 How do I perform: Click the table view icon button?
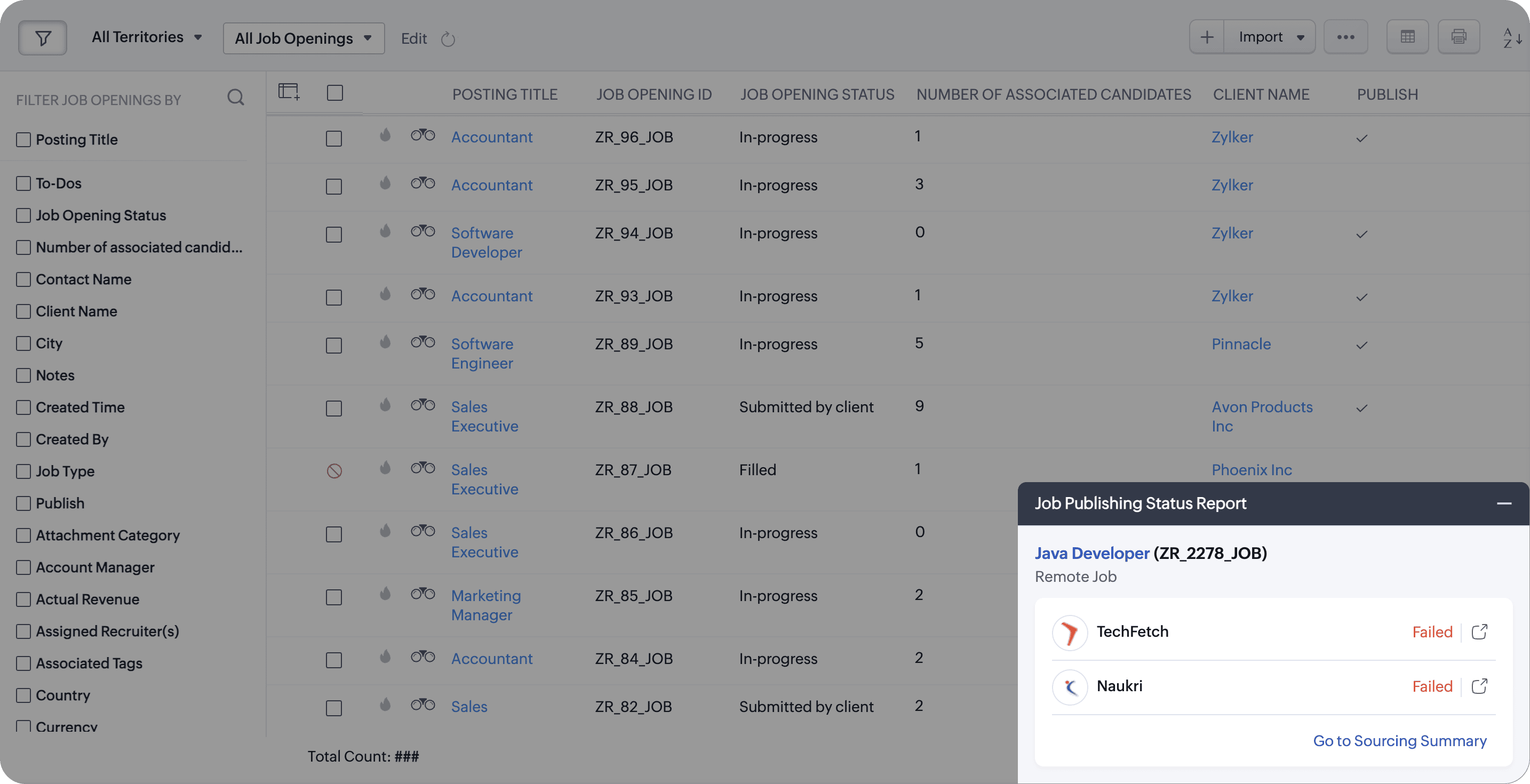[1407, 37]
